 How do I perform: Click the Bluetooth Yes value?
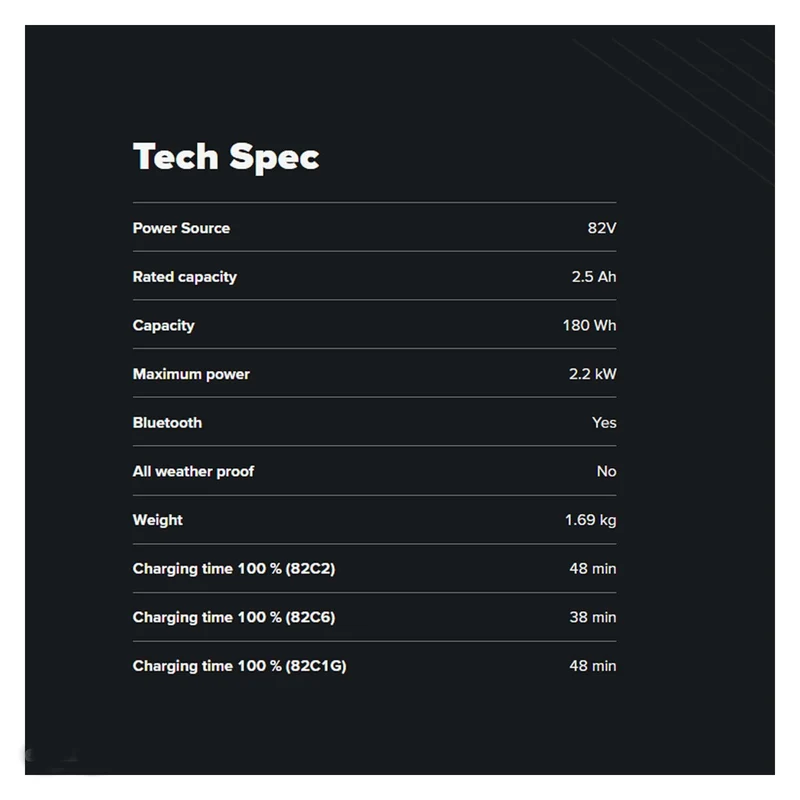coord(604,423)
